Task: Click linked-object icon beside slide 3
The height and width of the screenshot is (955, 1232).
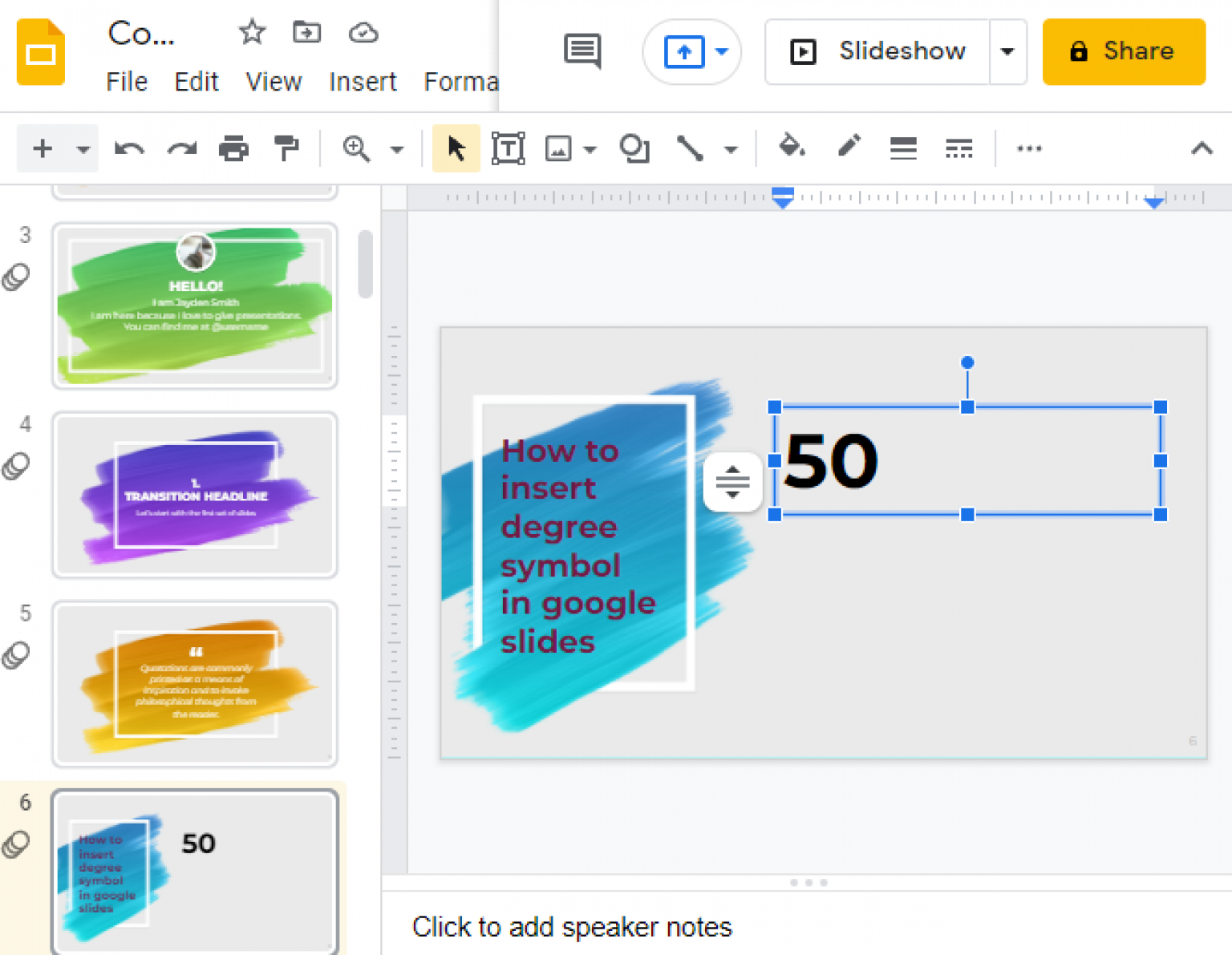Action: pos(16,277)
